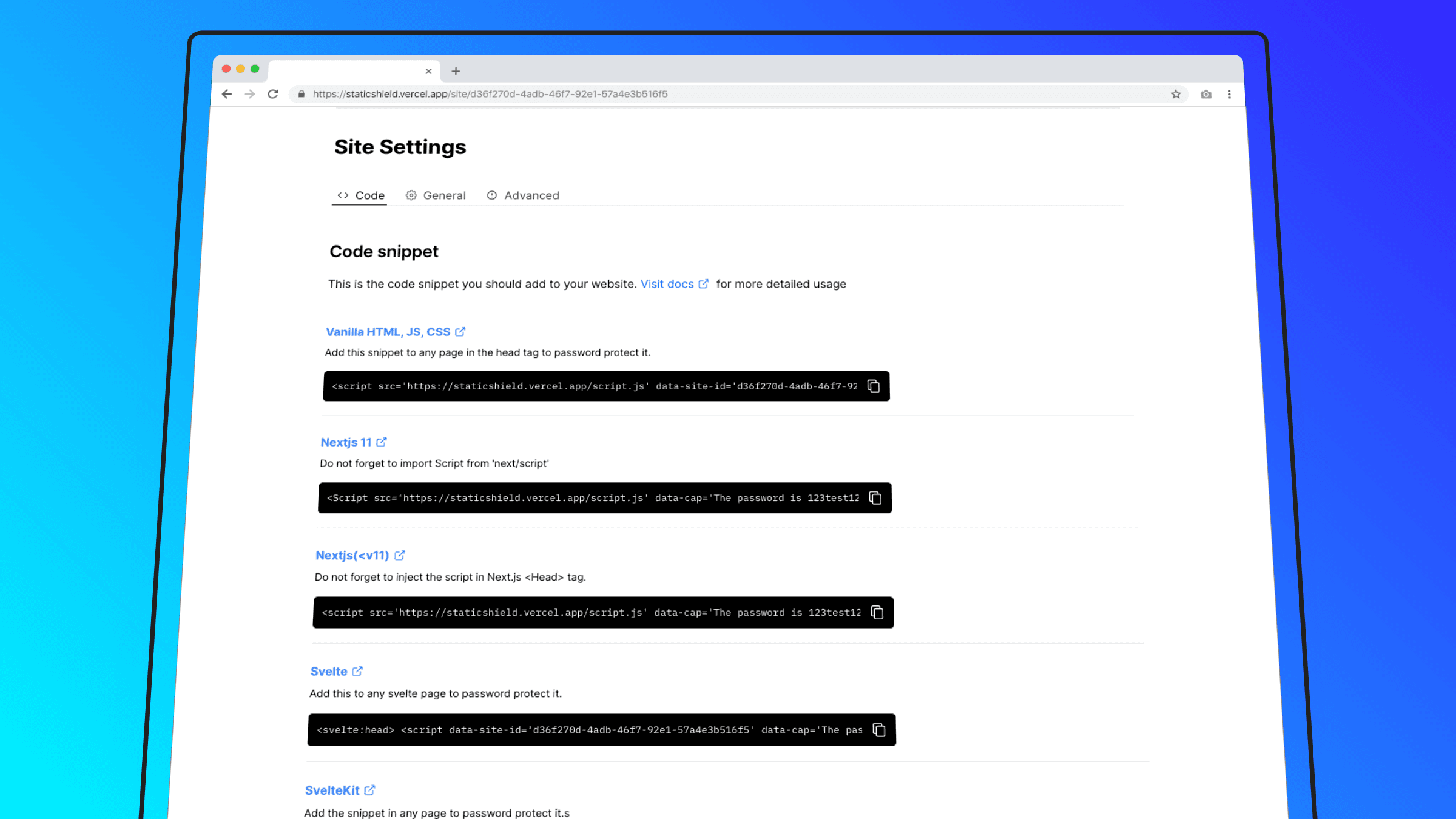Click the copy icon for Nextjs(<v11) snippet
Image resolution: width=1456 pixels, height=819 pixels.
[877, 612]
